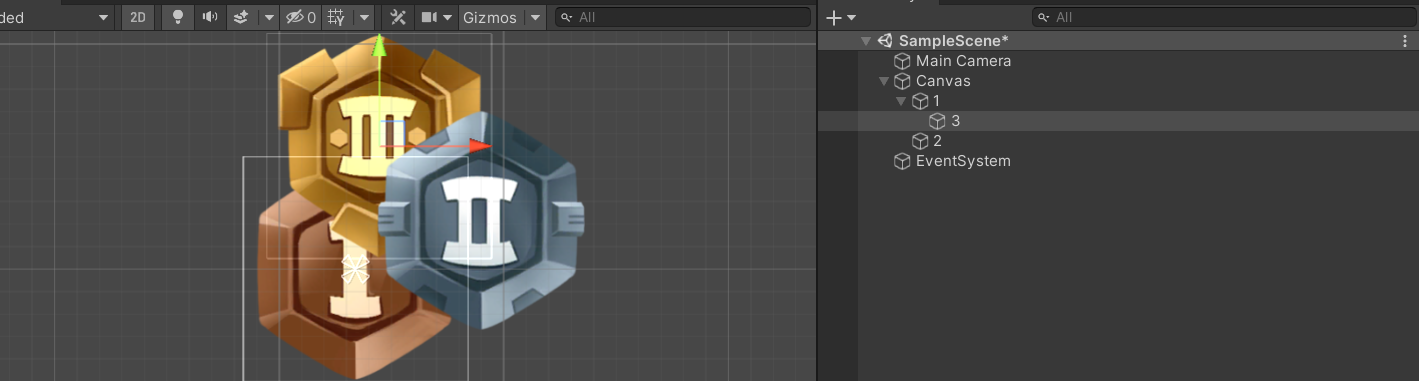The height and width of the screenshot is (381, 1419).
Task: Collapse the SampleScene* scene foldout
Action: [x=865, y=41]
